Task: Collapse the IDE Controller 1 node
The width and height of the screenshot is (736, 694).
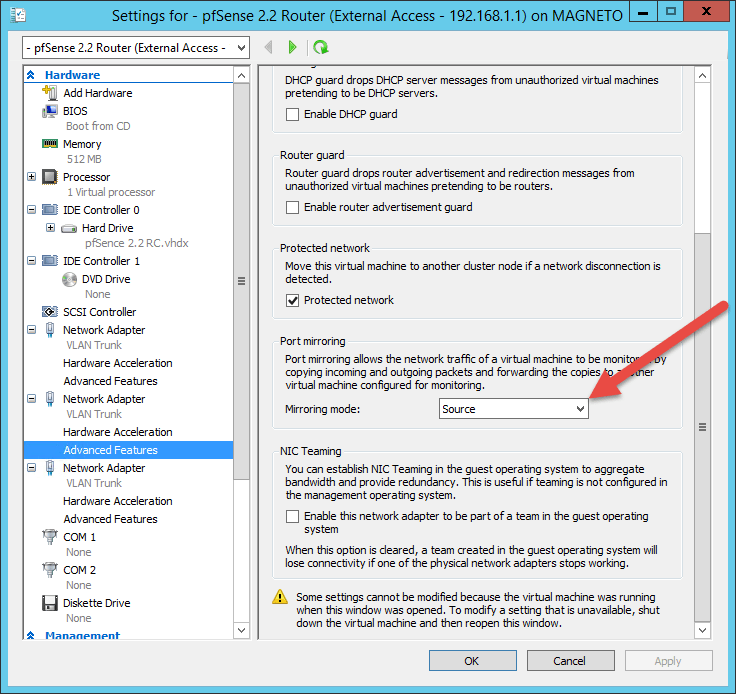Action: coord(31,261)
